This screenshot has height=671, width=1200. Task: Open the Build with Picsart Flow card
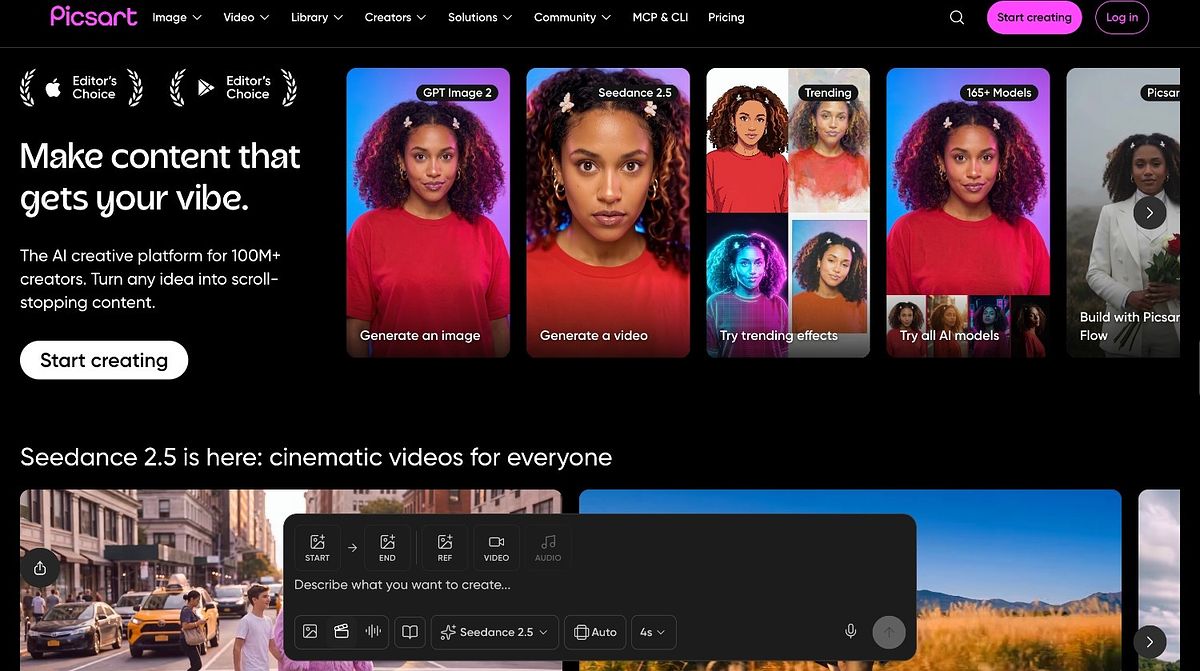(x=1123, y=212)
